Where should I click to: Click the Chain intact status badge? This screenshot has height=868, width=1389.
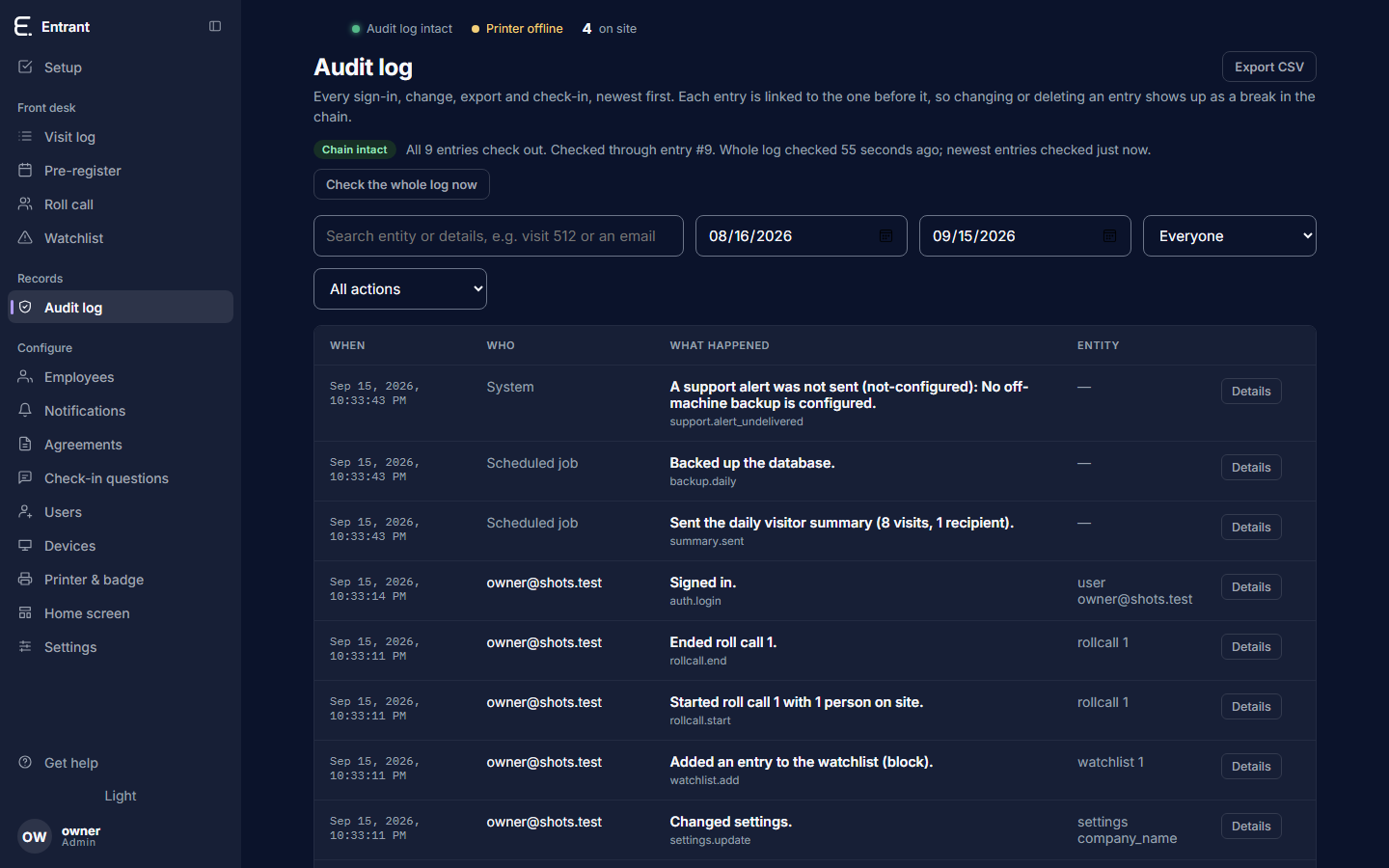point(355,149)
